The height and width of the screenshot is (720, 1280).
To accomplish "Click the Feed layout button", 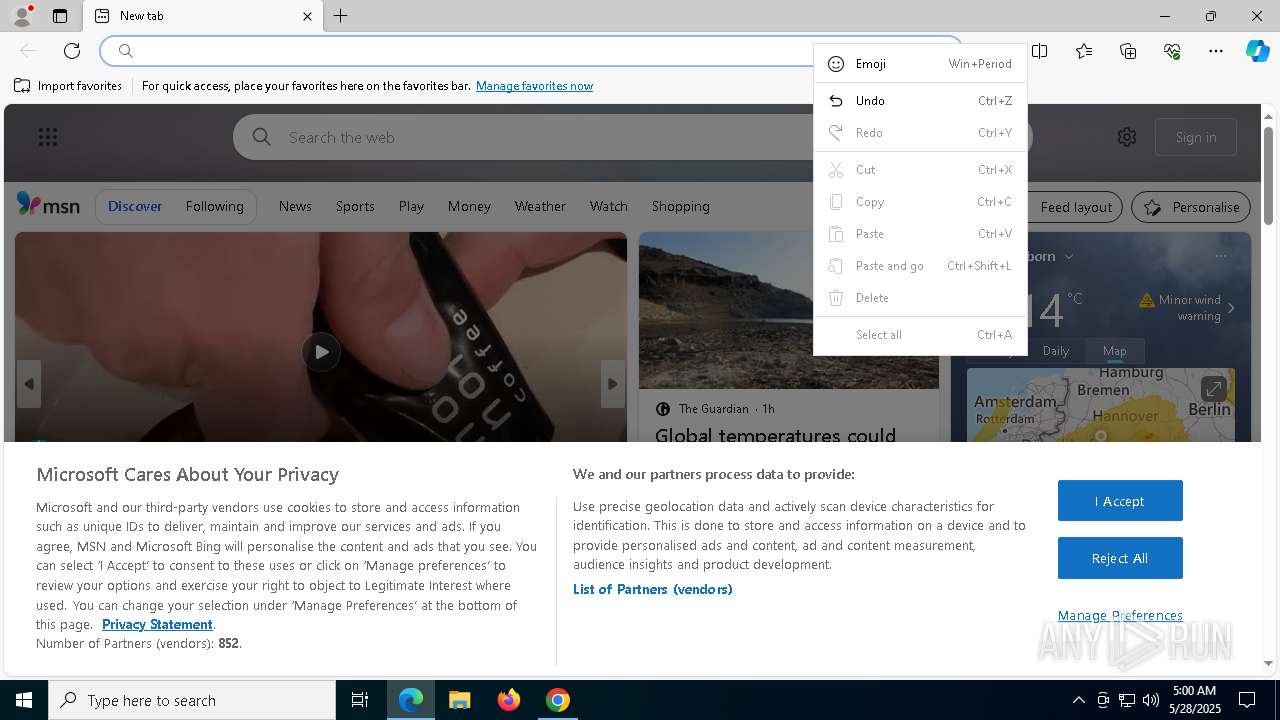I will [x=1075, y=207].
